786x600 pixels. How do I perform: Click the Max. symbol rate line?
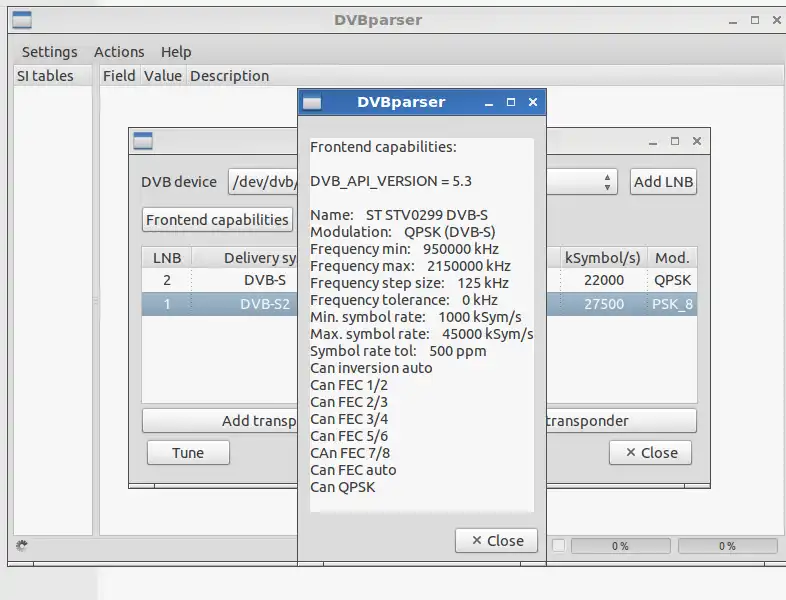(x=422, y=334)
